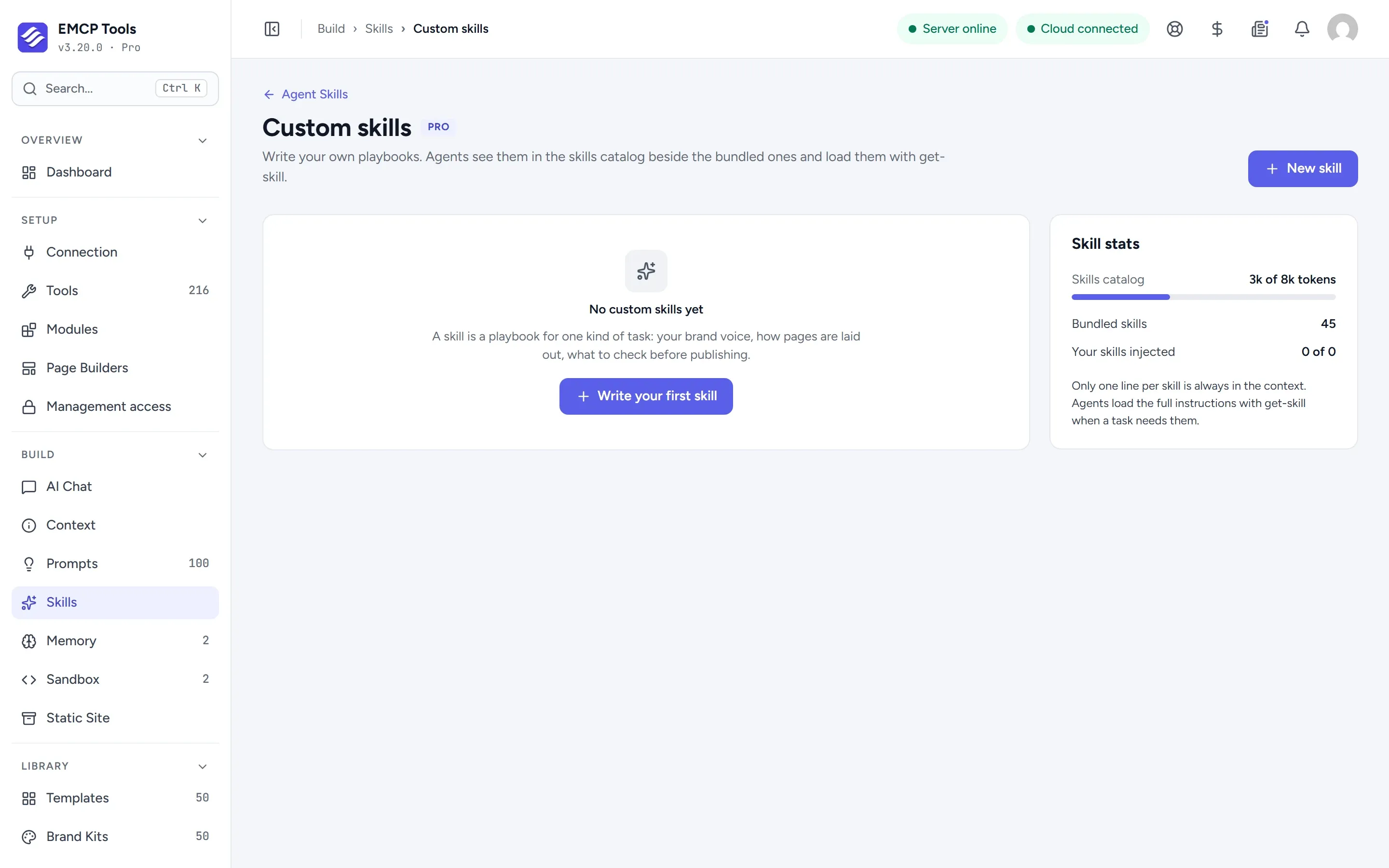Click the Brand Kits palette icon
Viewport: 1389px width, 868px height.
(29, 837)
